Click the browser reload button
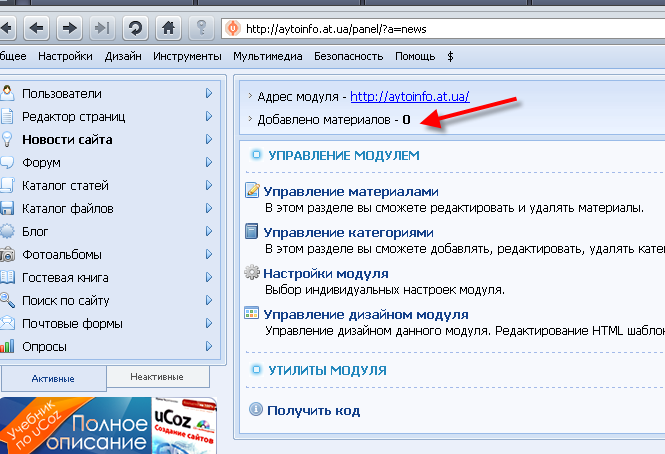This screenshot has height=454, width=665. pyautogui.click(x=135, y=28)
